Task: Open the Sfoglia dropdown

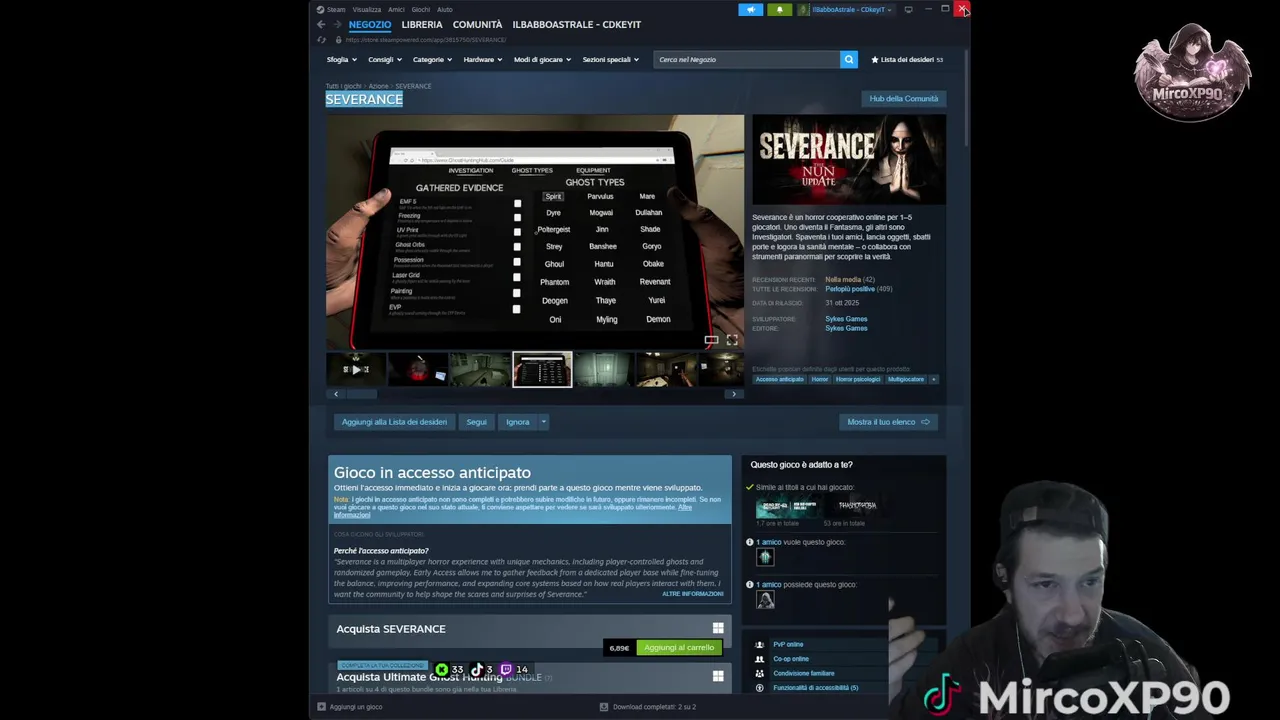Action: click(341, 60)
